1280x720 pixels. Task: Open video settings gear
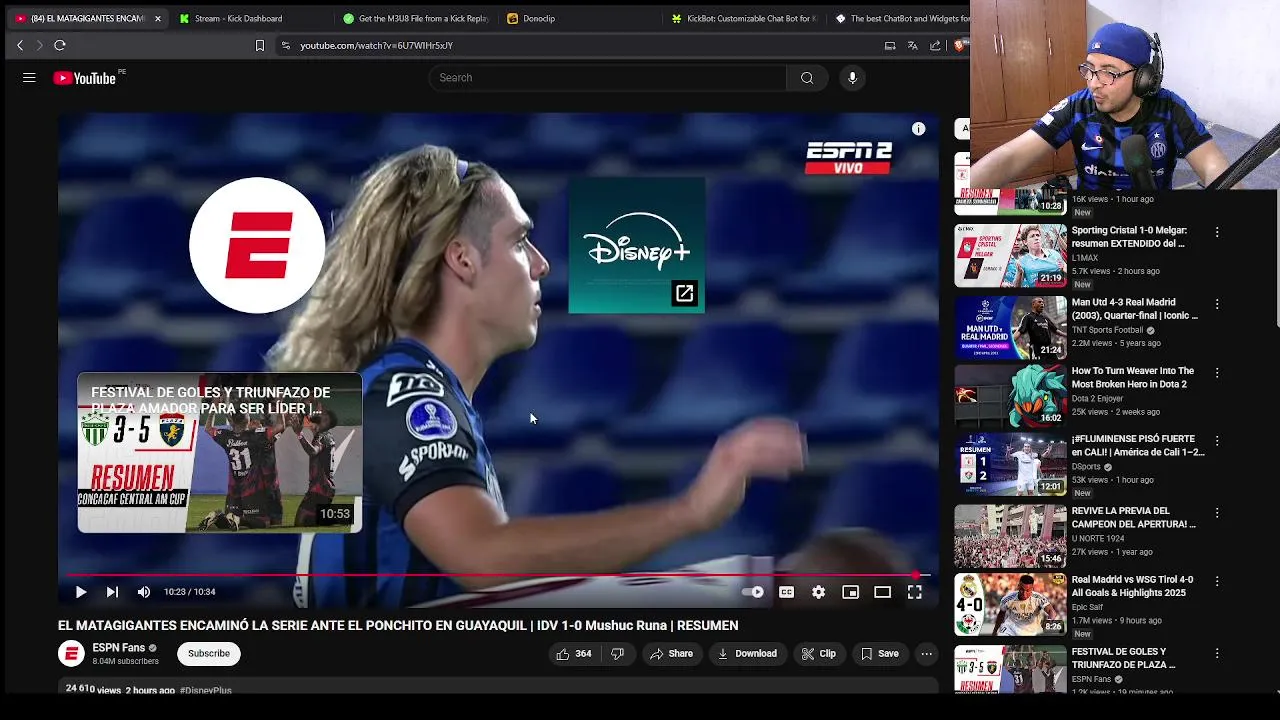click(819, 592)
